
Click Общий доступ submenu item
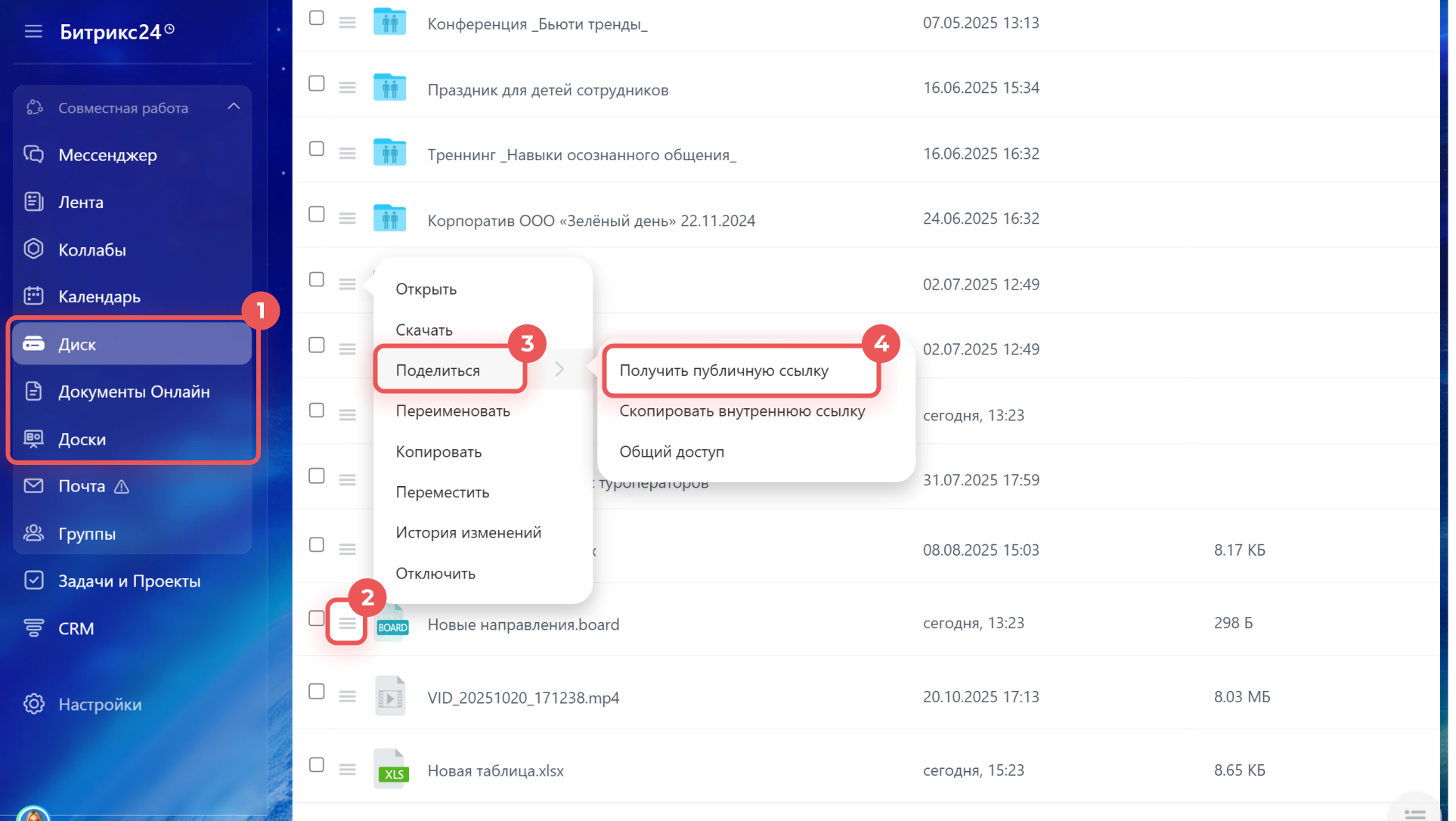point(671,452)
